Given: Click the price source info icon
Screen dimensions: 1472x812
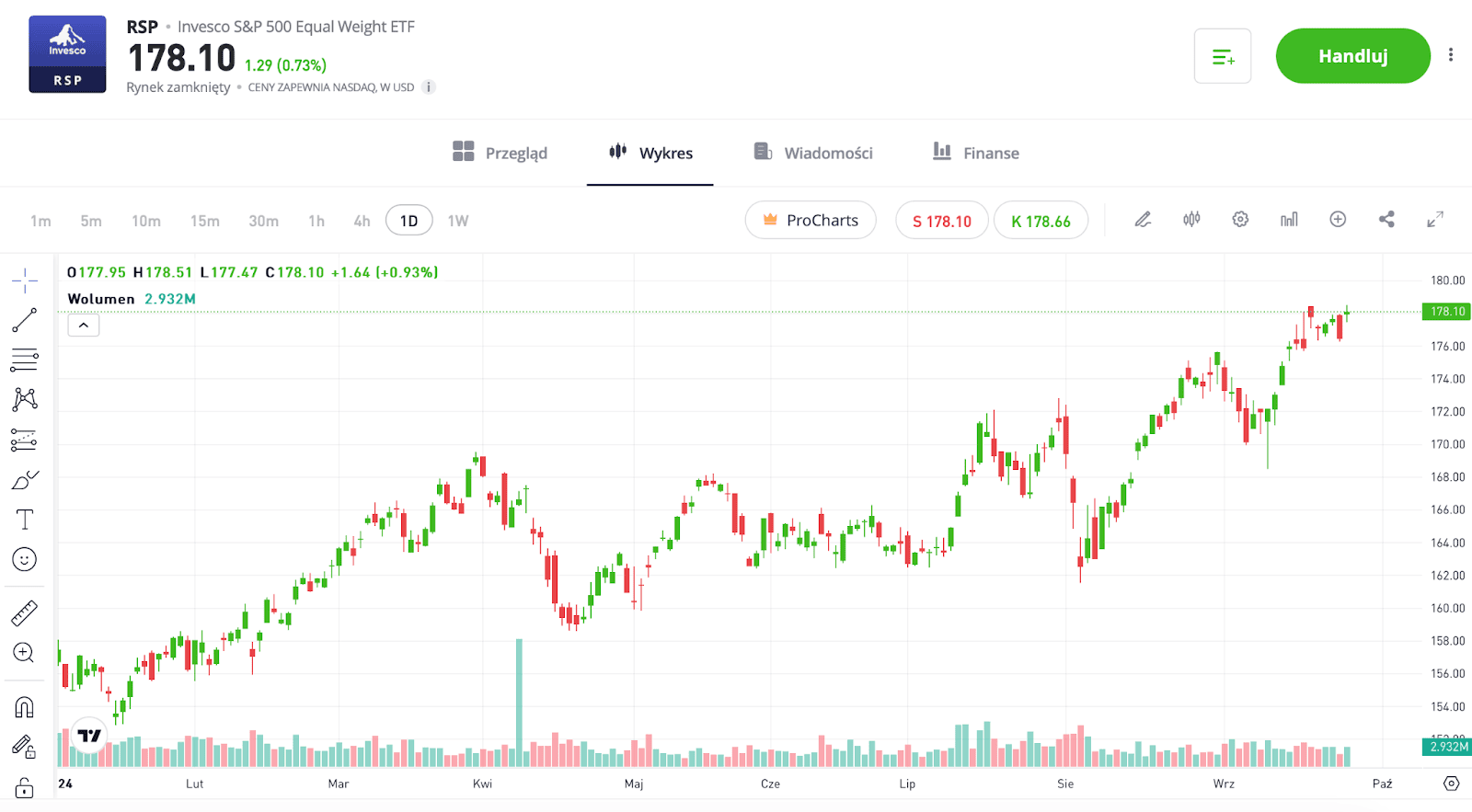Looking at the screenshot, I should click(429, 87).
